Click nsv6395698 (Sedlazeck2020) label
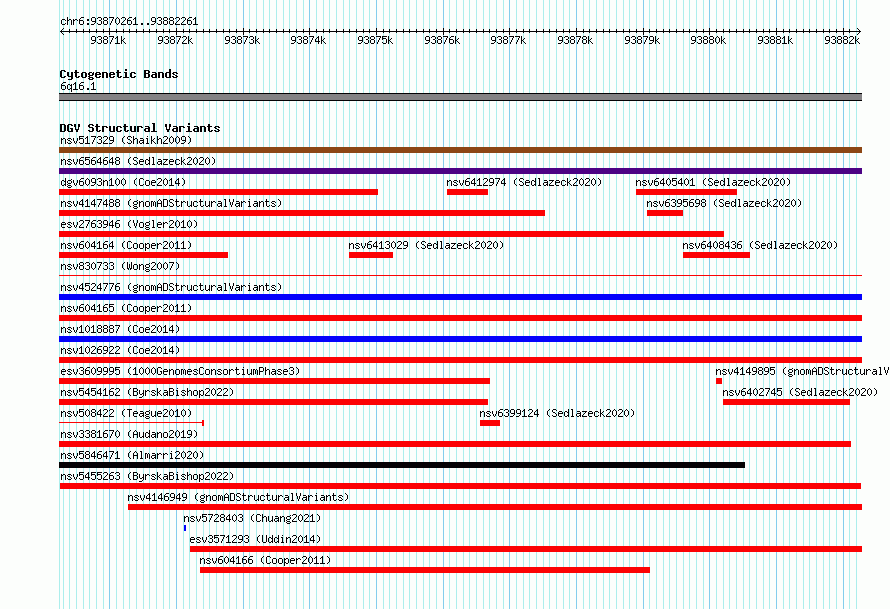Image resolution: width=890 pixels, height=609 pixels. 724,203
